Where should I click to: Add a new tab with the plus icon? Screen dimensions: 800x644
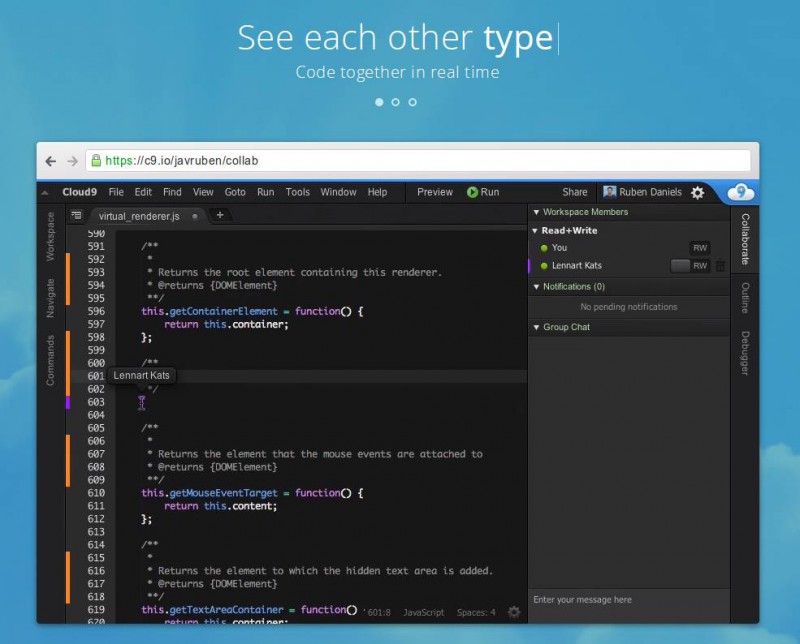(220, 215)
